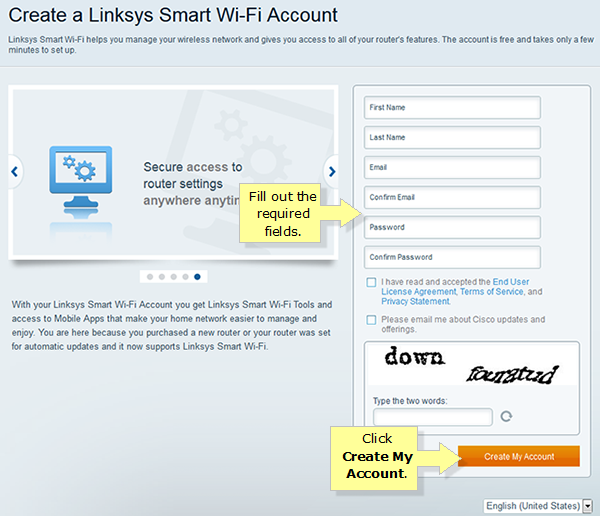The width and height of the screenshot is (600, 516).
Task: Open the End User License Agreement link
Action: click(x=455, y=287)
